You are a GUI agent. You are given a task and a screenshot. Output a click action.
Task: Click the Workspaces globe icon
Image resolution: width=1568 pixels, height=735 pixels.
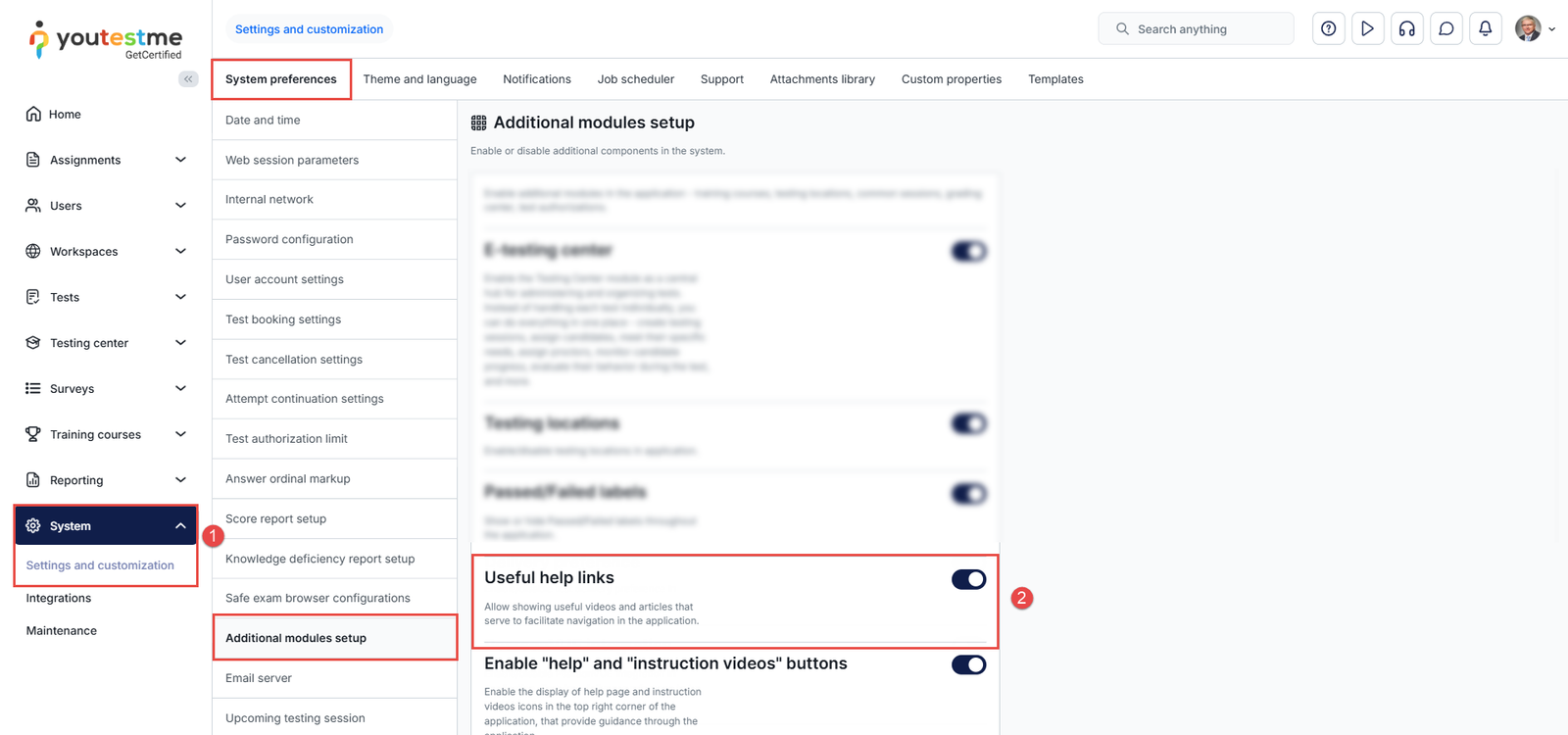tap(33, 251)
